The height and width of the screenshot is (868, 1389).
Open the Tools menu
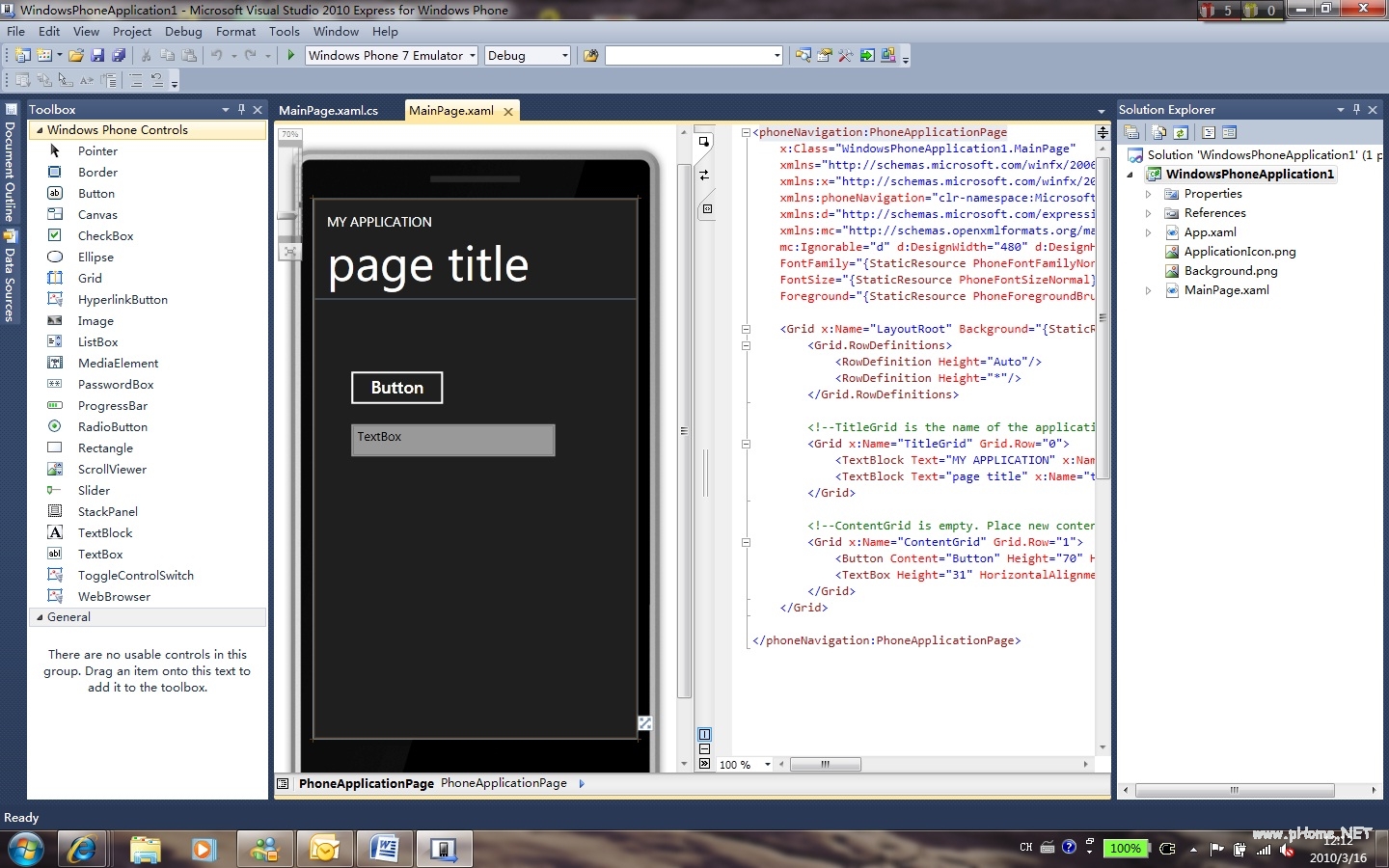tap(285, 32)
